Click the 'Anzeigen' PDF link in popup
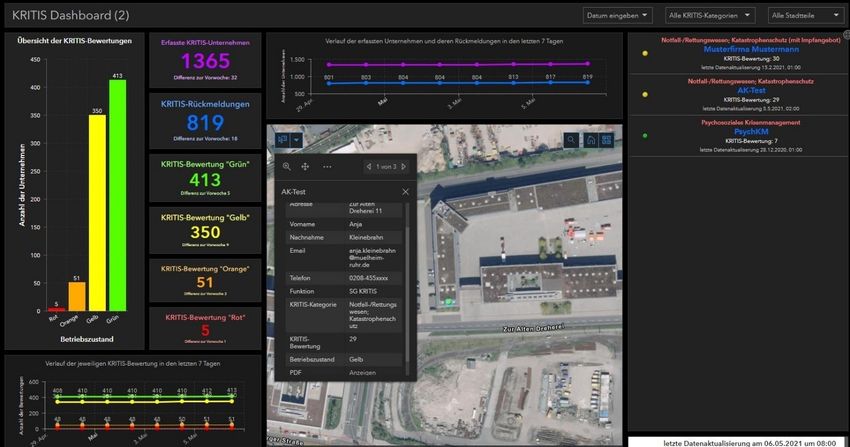The image size is (850, 447). tap(362, 373)
